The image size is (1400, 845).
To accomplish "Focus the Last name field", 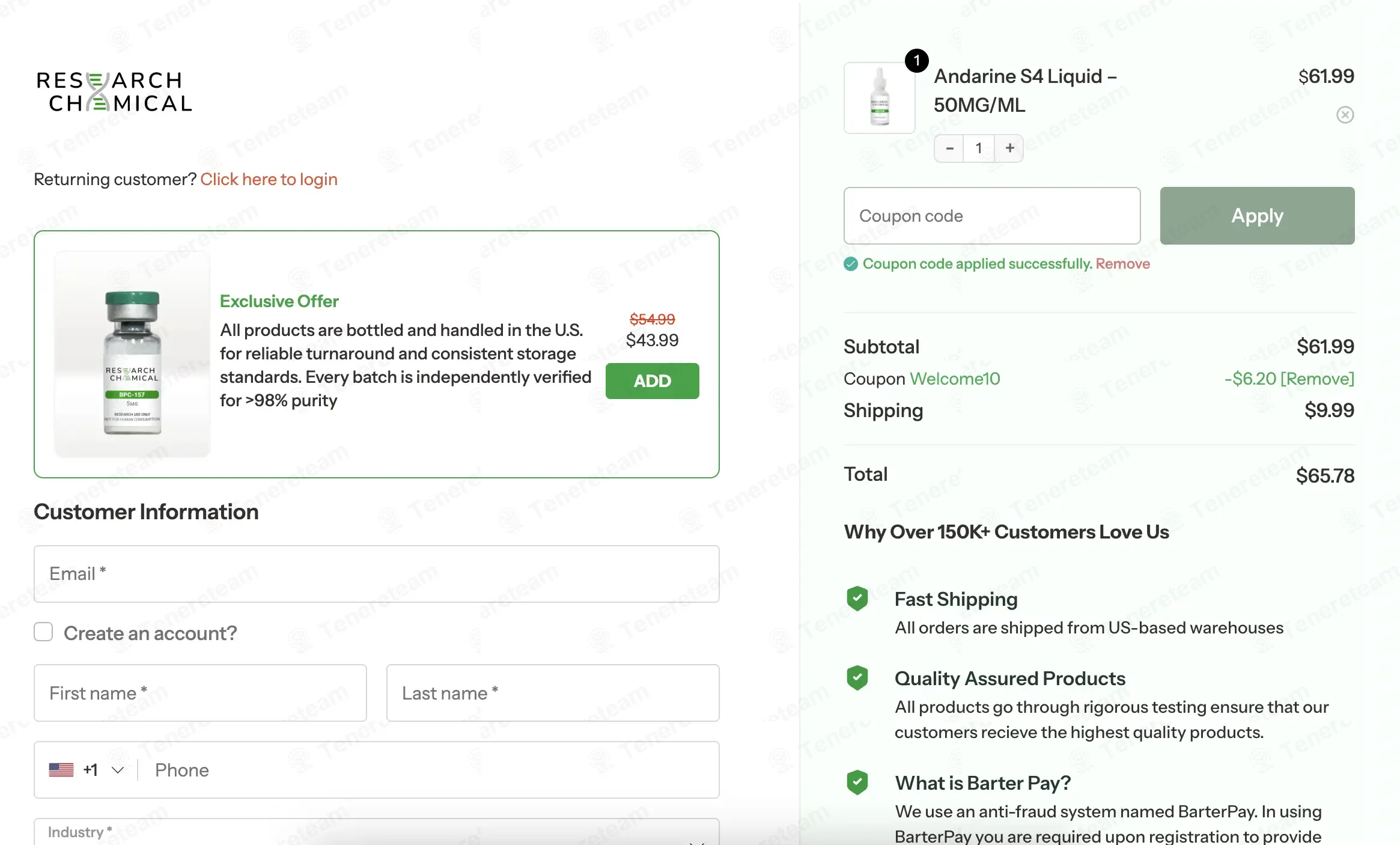I will pos(553,693).
